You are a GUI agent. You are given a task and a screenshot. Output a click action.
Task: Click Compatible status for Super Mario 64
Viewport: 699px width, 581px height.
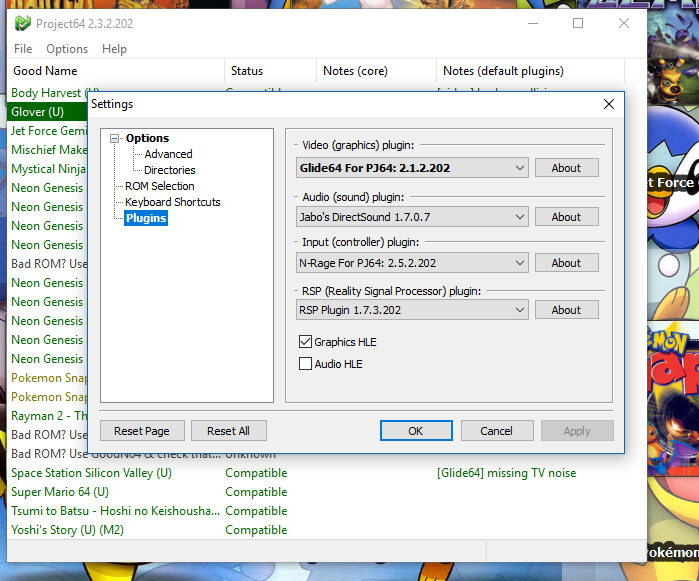tap(256, 492)
